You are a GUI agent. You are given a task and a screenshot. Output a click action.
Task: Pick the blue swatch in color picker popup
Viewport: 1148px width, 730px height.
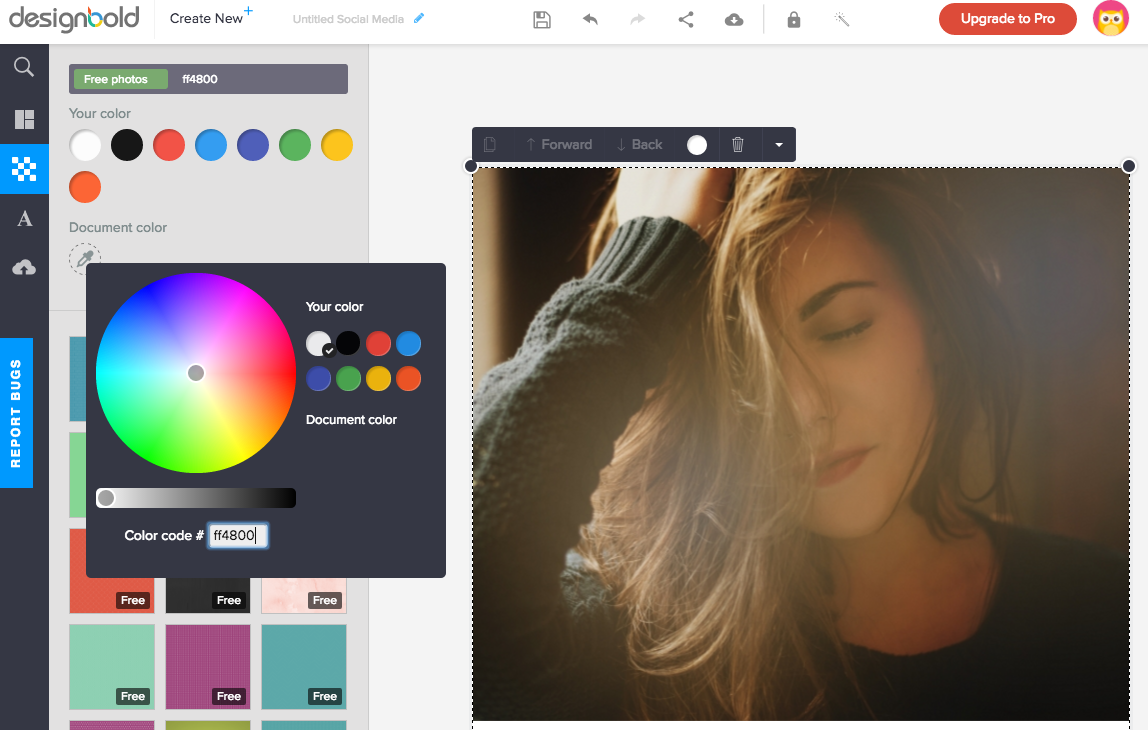[x=408, y=344]
